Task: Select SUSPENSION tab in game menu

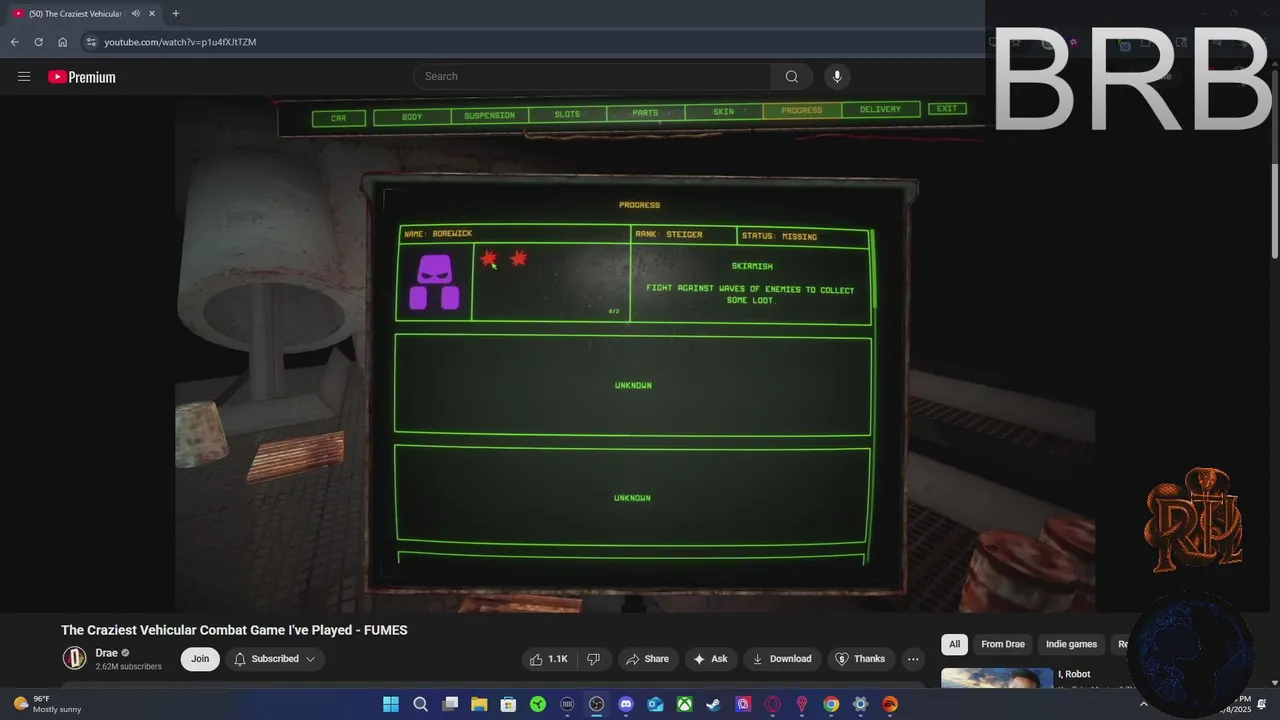Action: [x=489, y=116]
